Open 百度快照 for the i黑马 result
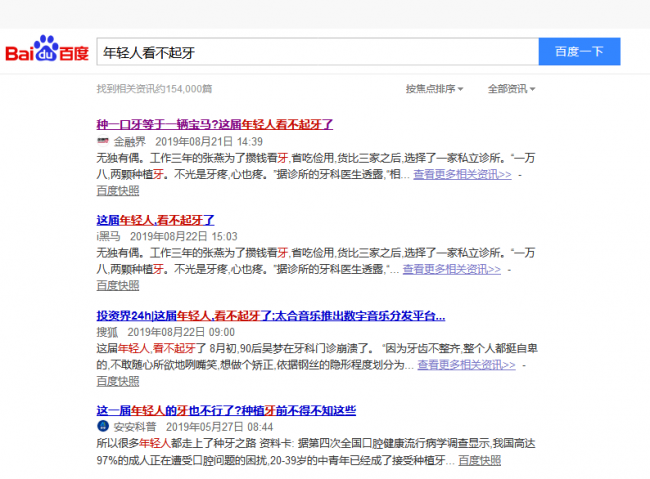Viewport: 650px width, 479px height. (x=119, y=285)
